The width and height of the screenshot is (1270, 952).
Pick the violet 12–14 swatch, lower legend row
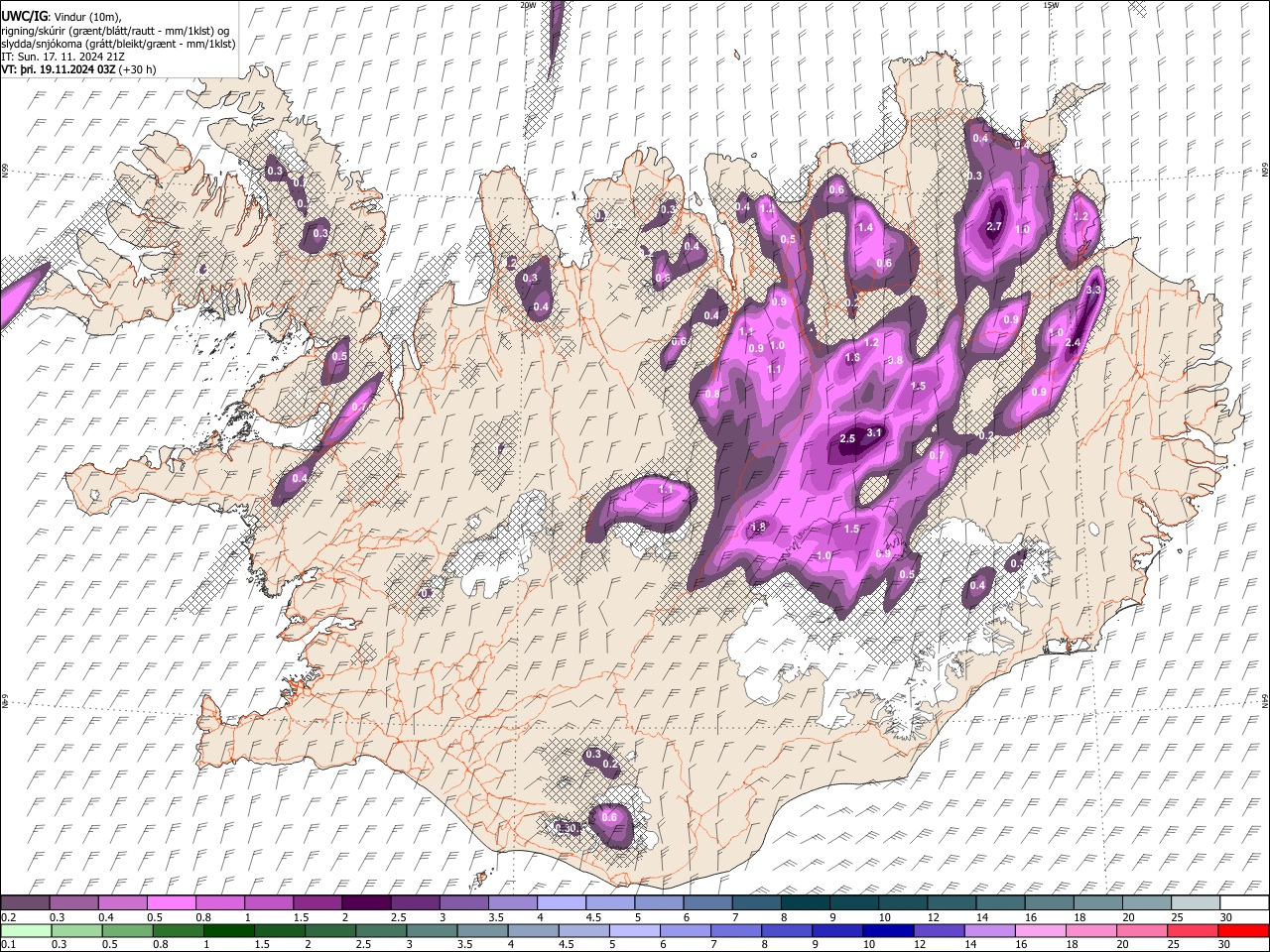[x=938, y=930]
